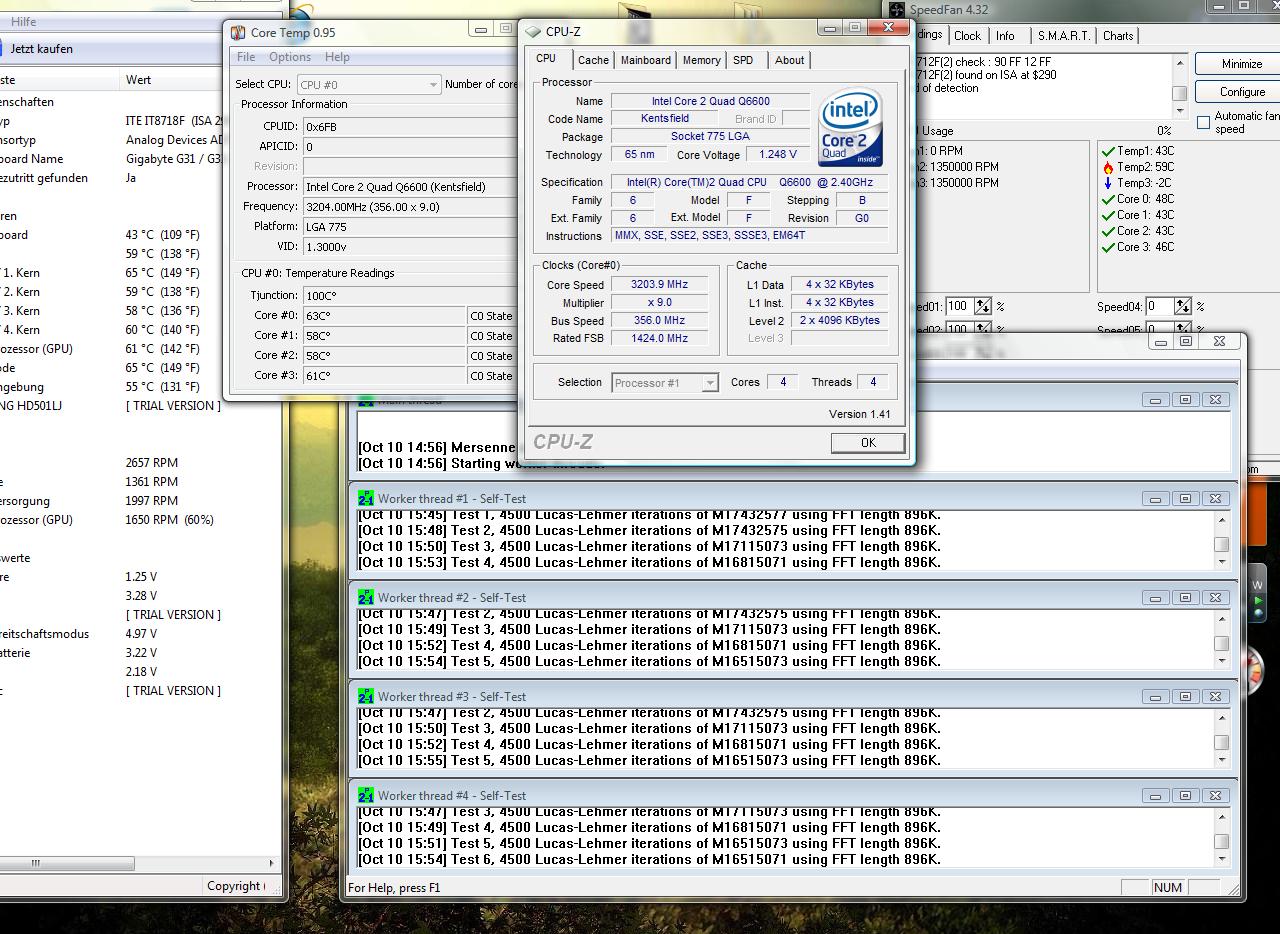Click the Intel Core 2 Quad logo
1280x934 pixels.
[x=851, y=128]
